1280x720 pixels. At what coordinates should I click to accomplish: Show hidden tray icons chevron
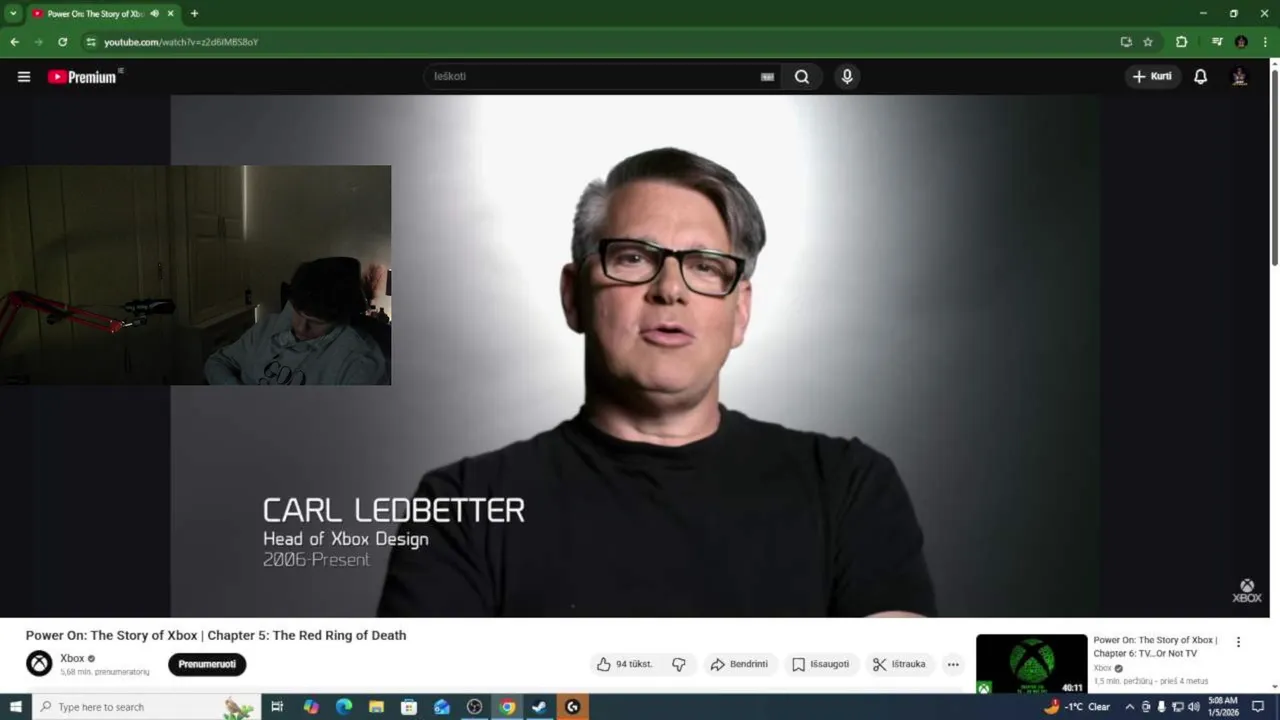[x=1130, y=707]
